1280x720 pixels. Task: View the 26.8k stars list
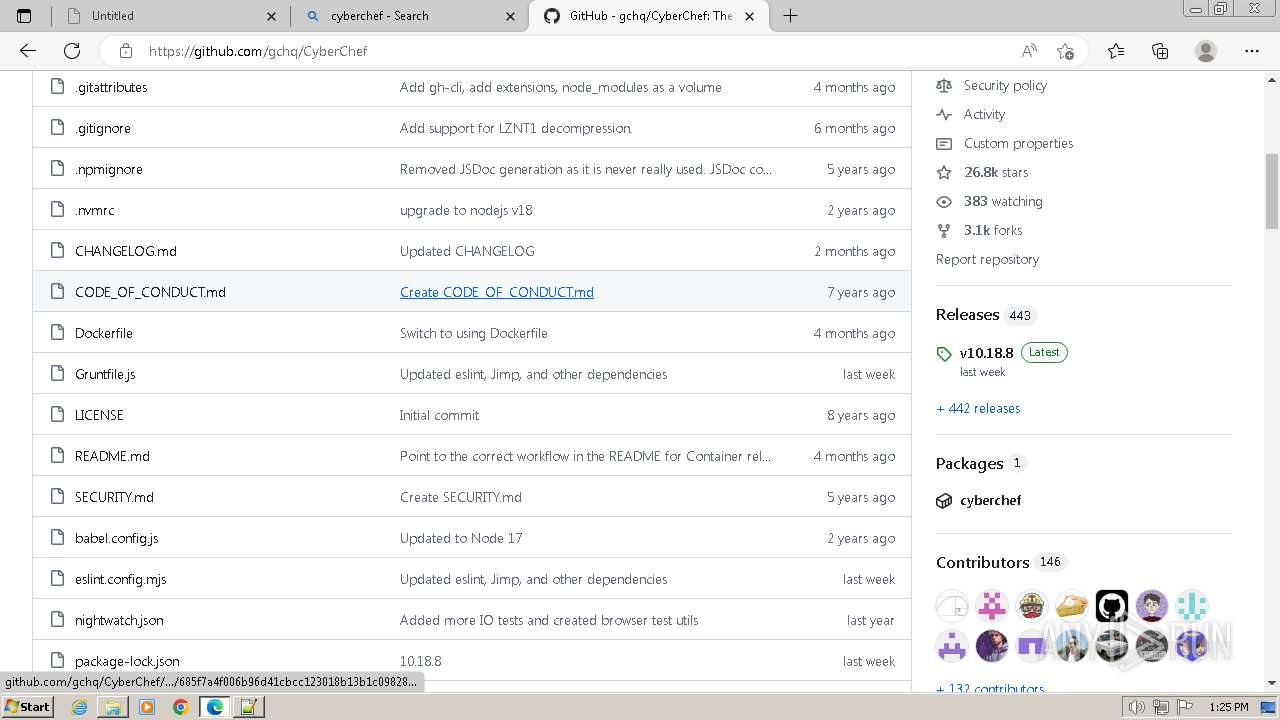click(x=996, y=172)
